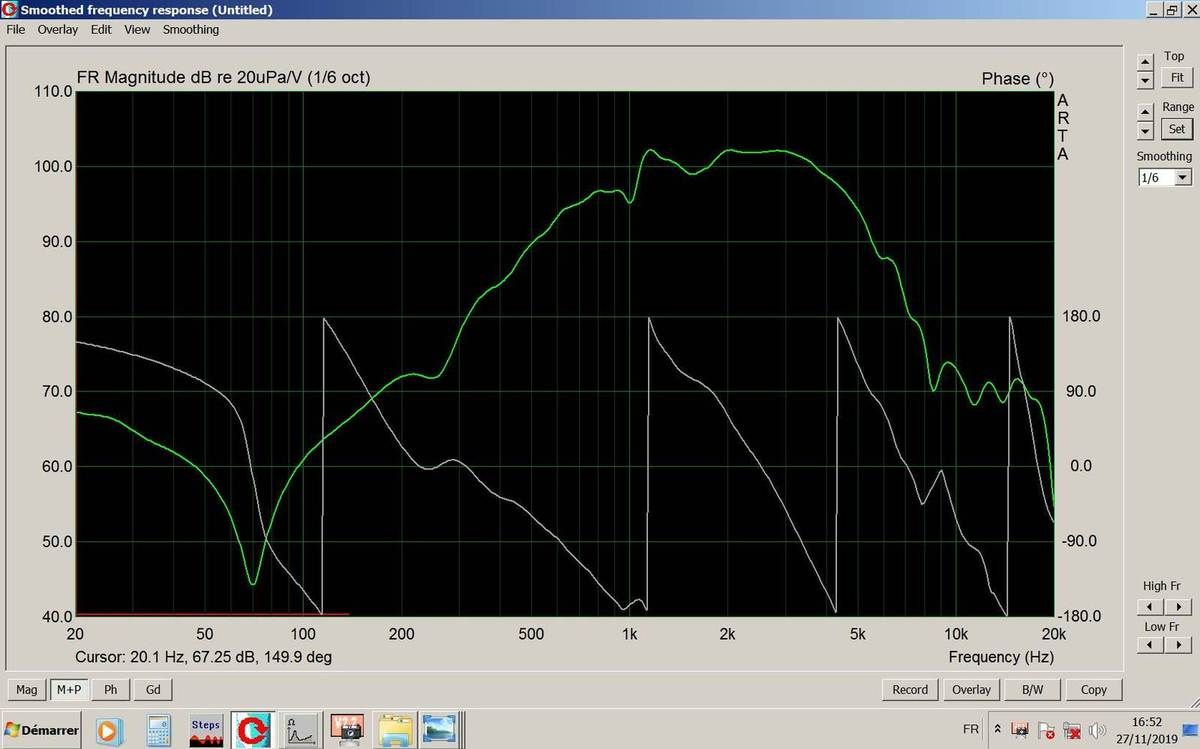The height and width of the screenshot is (749, 1200).
Task: Open the Steps application in taskbar
Action: (205, 730)
